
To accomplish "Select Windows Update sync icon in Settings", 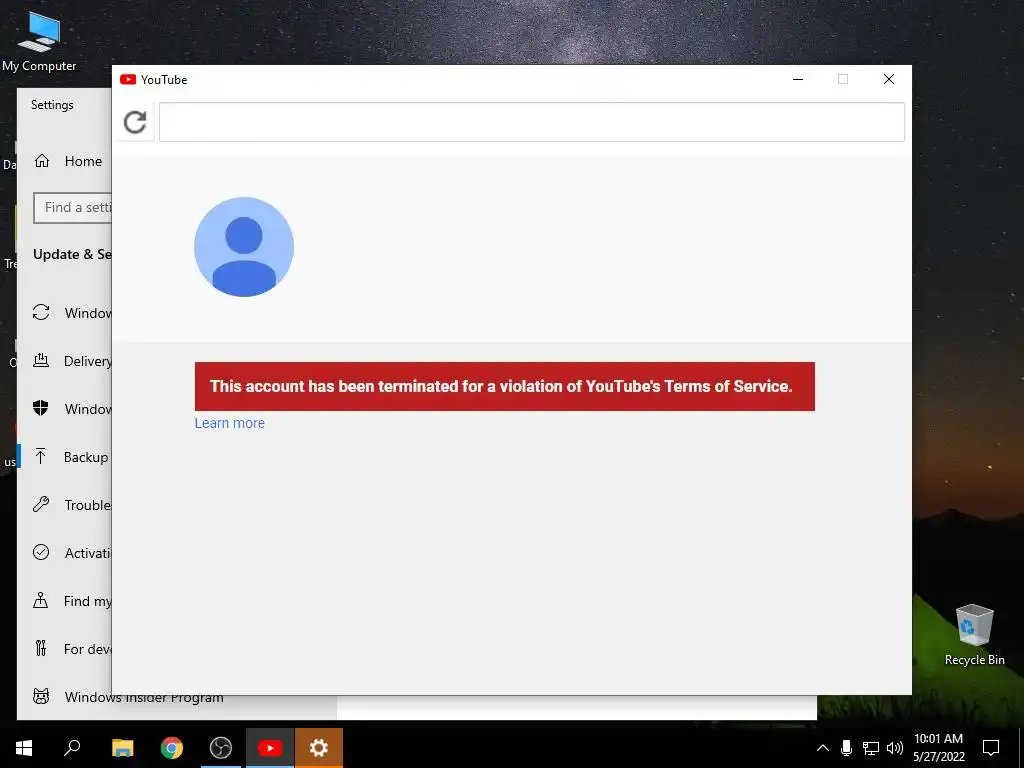I will pyautogui.click(x=41, y=312).
